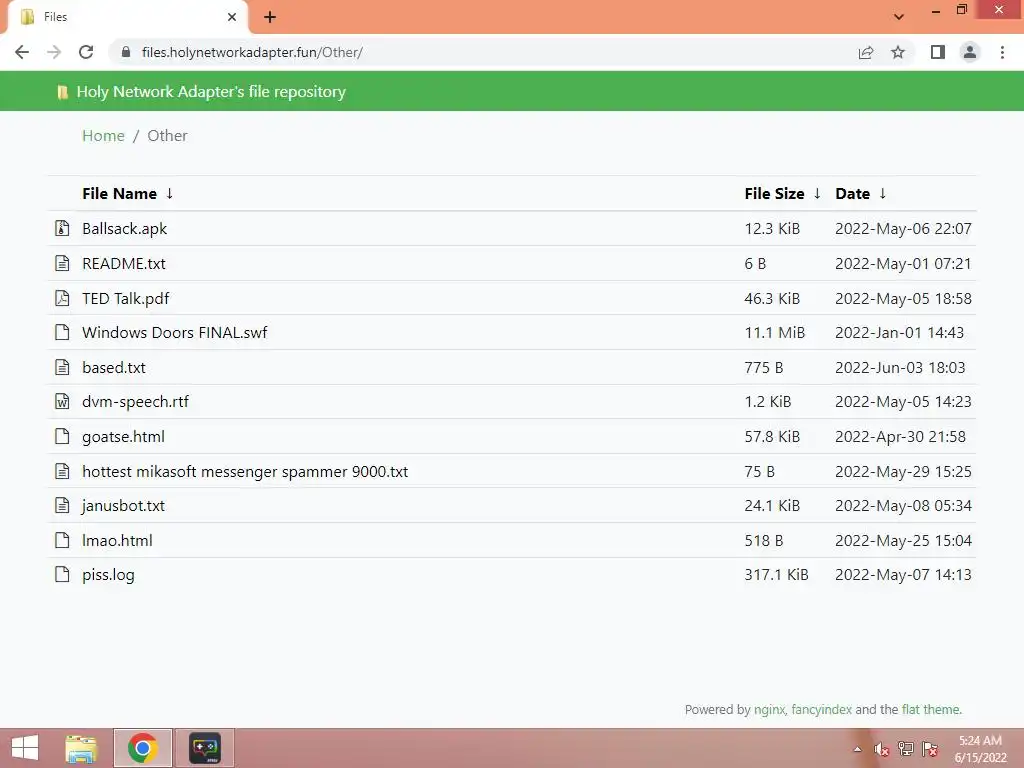Follow the flat theme footer link
Viewport: 1024px width, 768px height.
[x=931, y=709]
